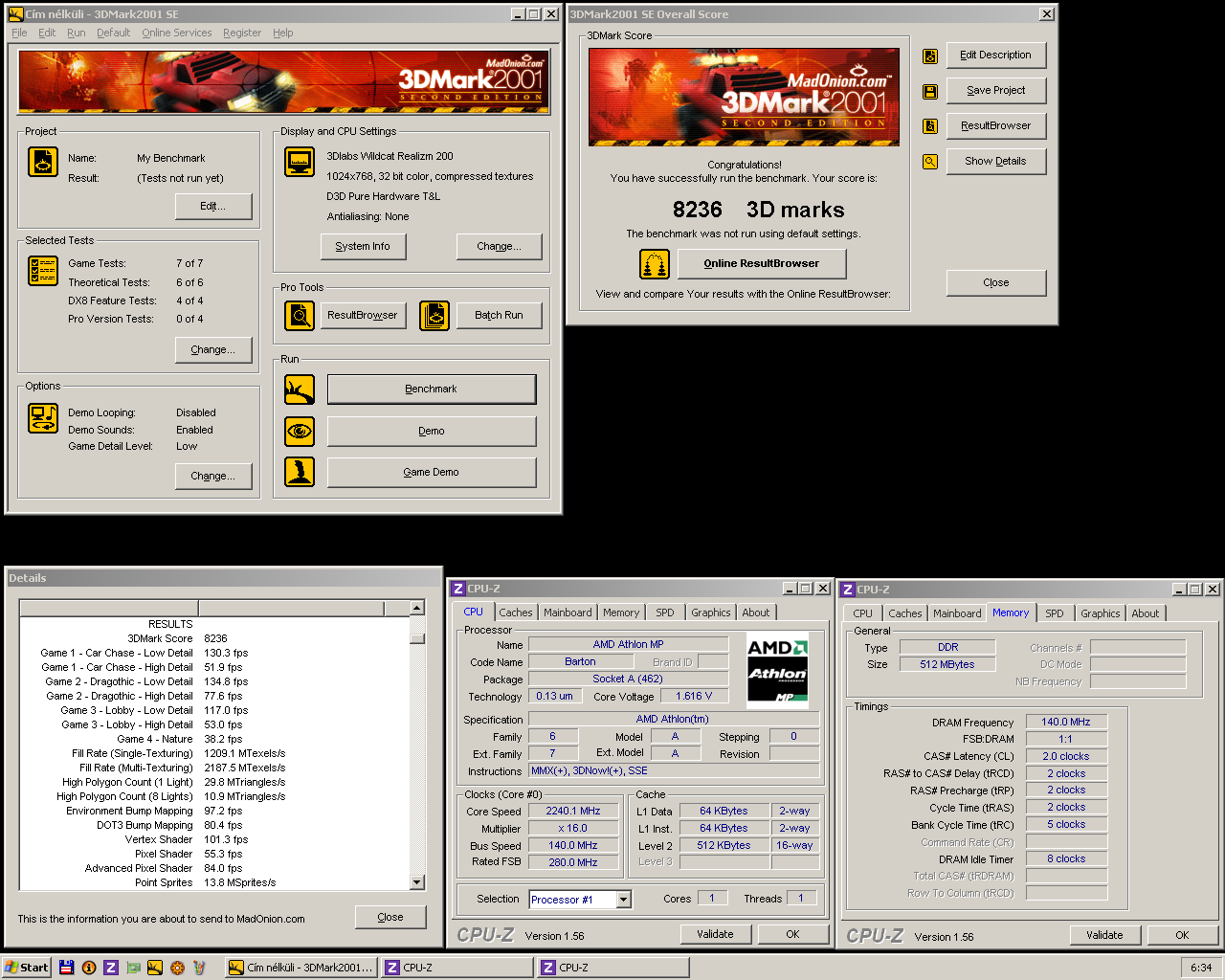Open the Processor Selection dropdown in CPU-Z
The image size is (1225, 980).
tap(624, 900)
